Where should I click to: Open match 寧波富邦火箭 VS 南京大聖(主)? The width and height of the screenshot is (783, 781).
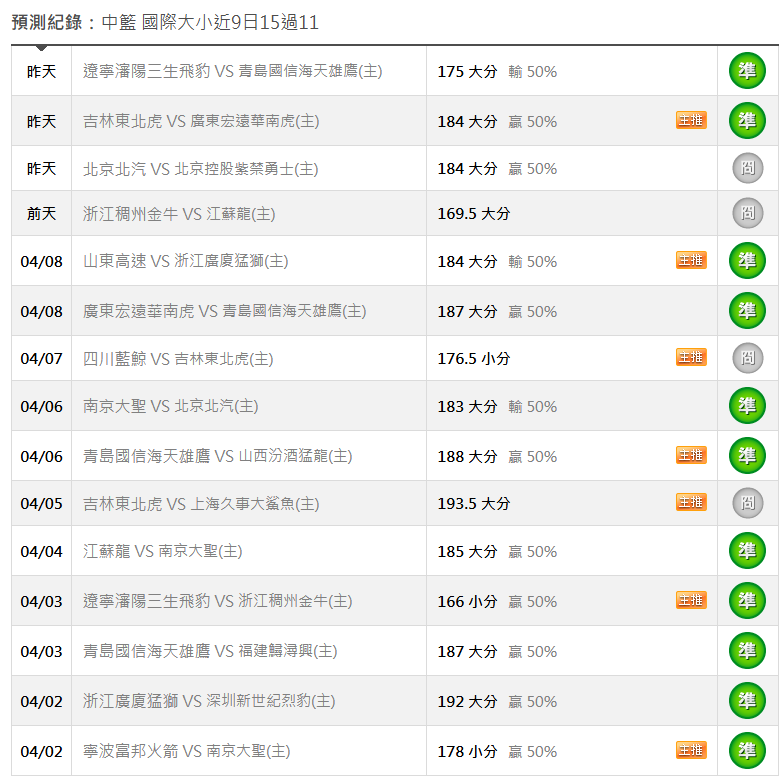(186, 751)
